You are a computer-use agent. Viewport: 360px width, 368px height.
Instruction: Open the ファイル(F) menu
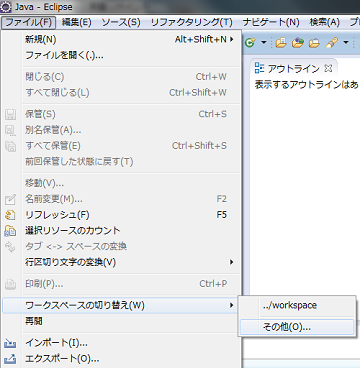pos(28,22)
